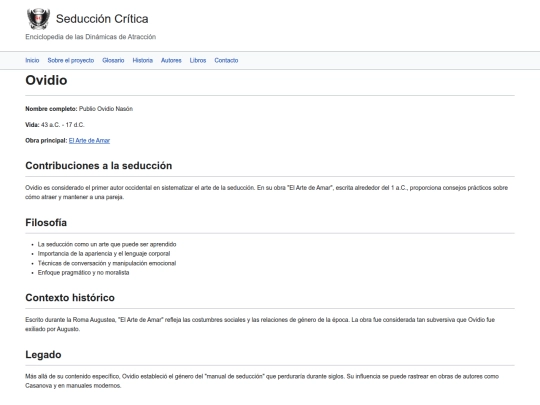
Task: Click bullet La seducción como un arte
Action: point(107,244)
